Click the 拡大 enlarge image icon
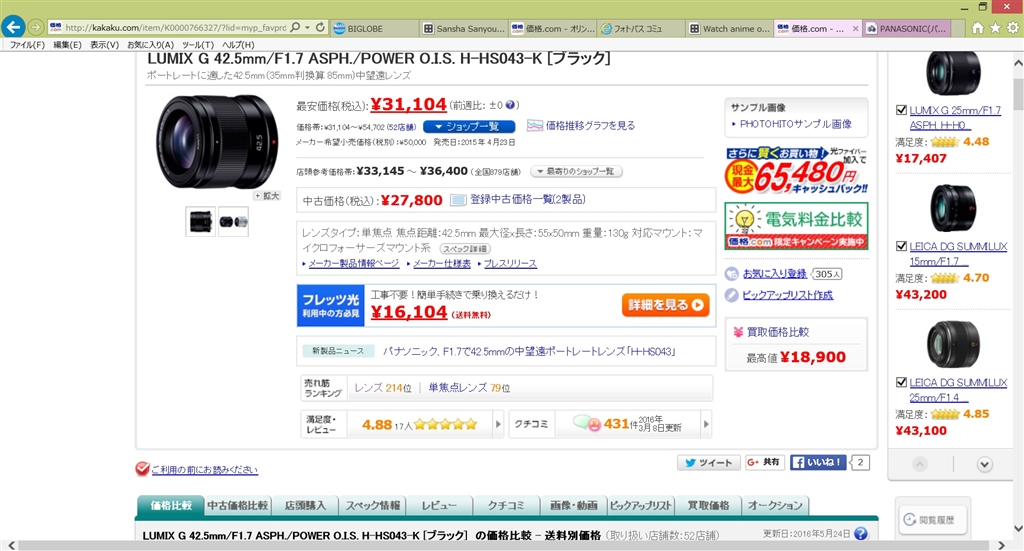Viewport: 1024px width, 551px height. coord(267,196)
